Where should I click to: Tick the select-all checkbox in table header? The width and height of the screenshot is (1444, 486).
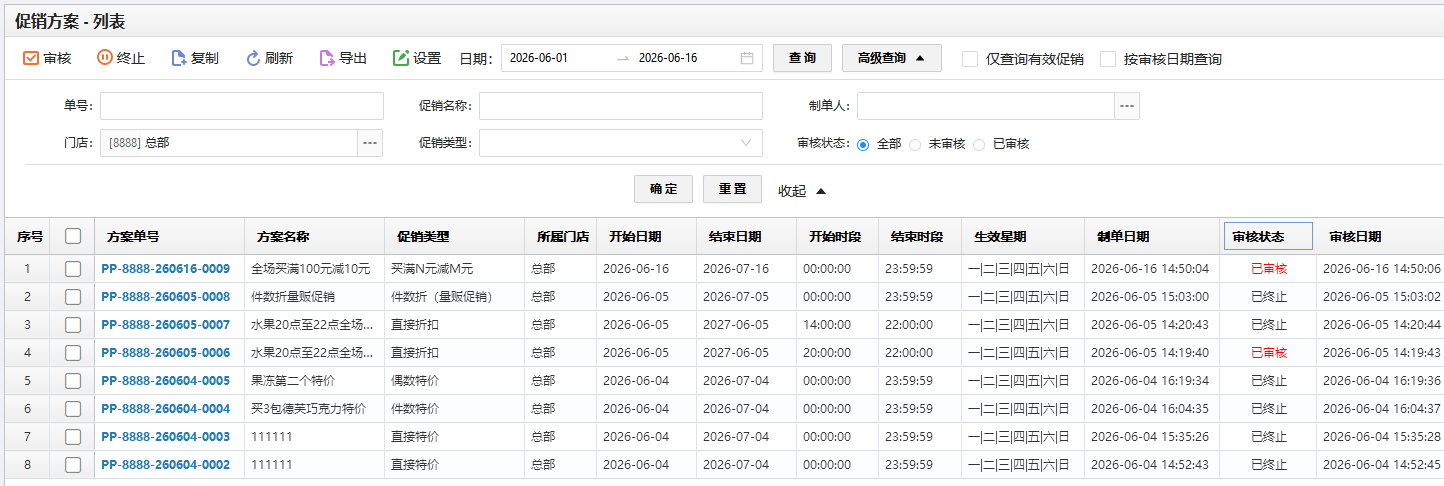point(73,236)
